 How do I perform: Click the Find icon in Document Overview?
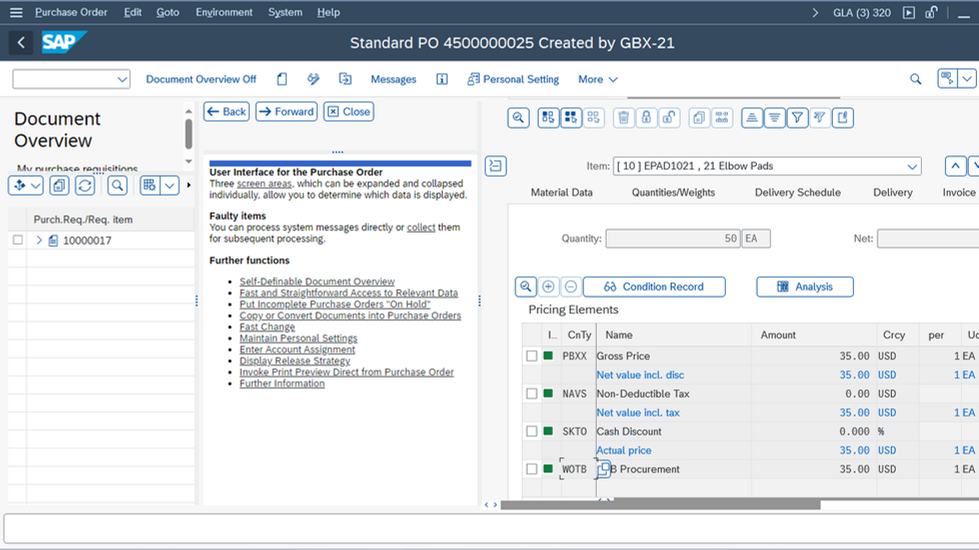(x=117, y=185)
